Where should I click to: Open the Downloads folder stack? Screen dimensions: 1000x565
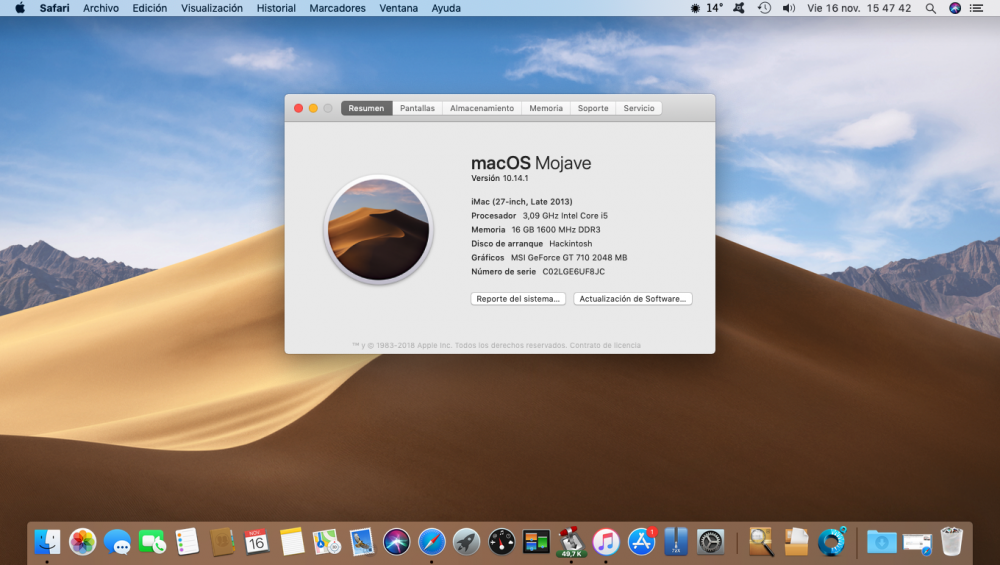coord(881,542)
